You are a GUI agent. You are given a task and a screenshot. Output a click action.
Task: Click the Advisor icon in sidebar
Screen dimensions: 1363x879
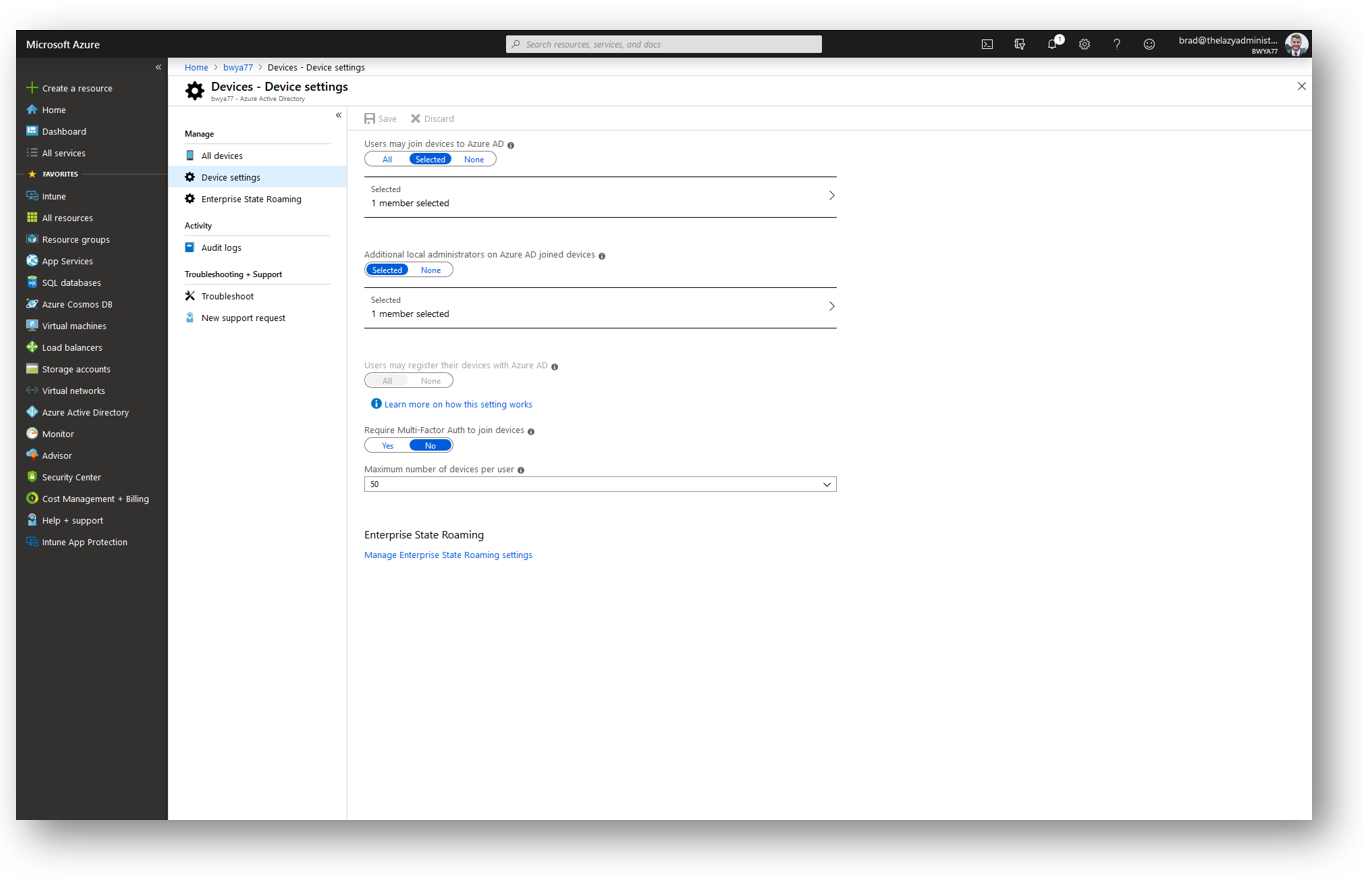pyautogui.click(x=32, y=455)
